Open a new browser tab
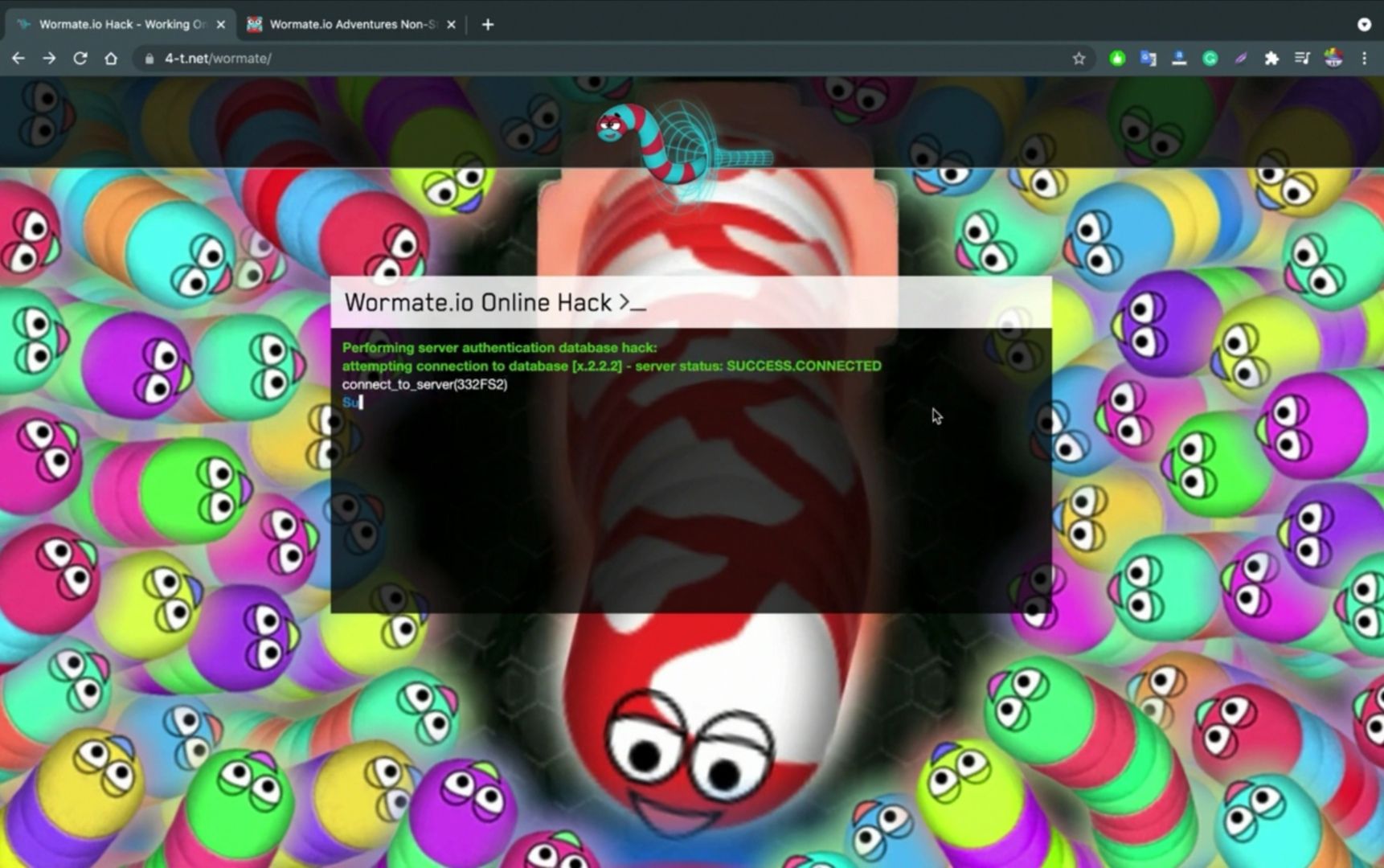 (x=488, y=24)
